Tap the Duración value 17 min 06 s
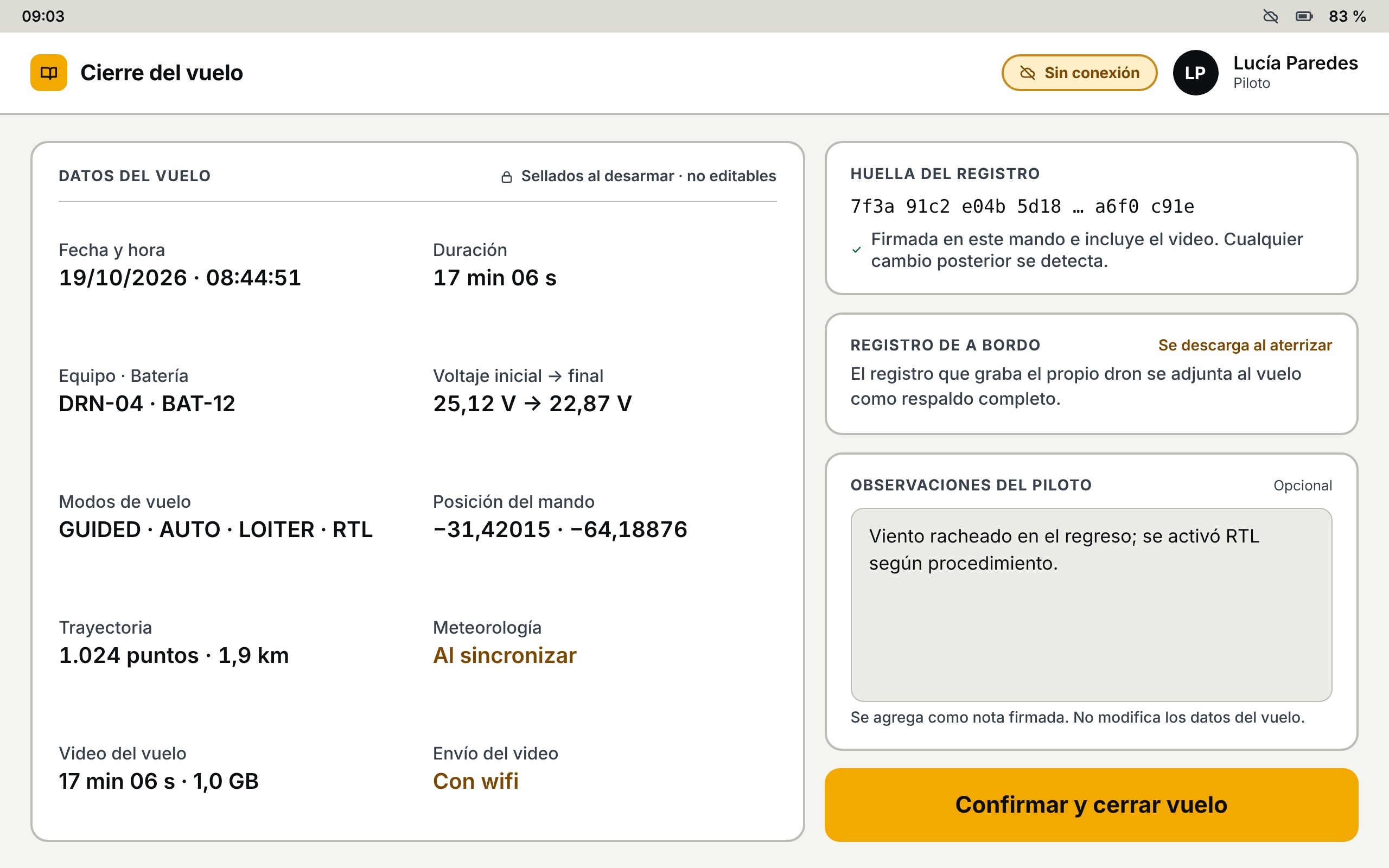1389x868 pixels. (495, 278)
